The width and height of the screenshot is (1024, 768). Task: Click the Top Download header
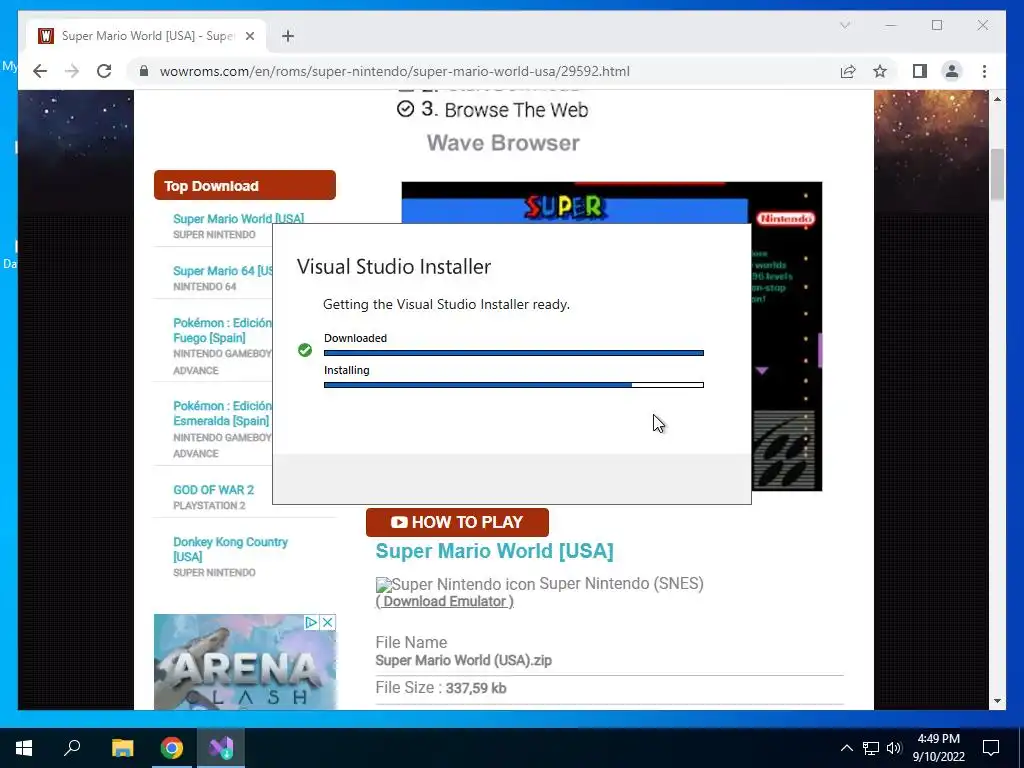coord(245,185)
